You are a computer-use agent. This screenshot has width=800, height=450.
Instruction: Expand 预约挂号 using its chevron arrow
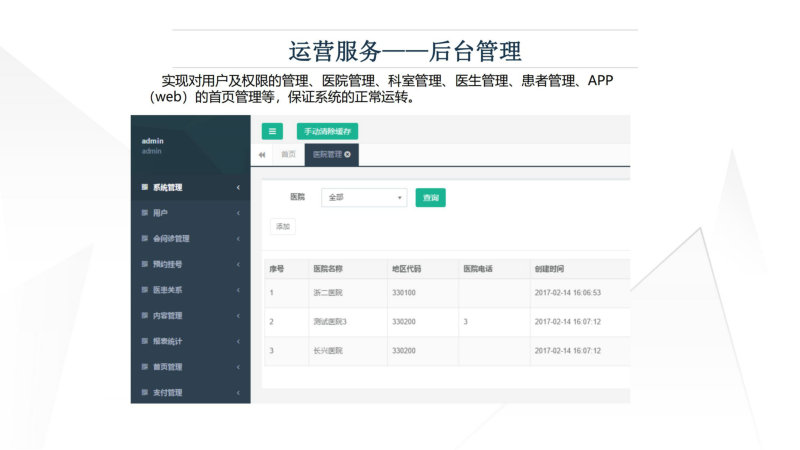pos(238,264)
